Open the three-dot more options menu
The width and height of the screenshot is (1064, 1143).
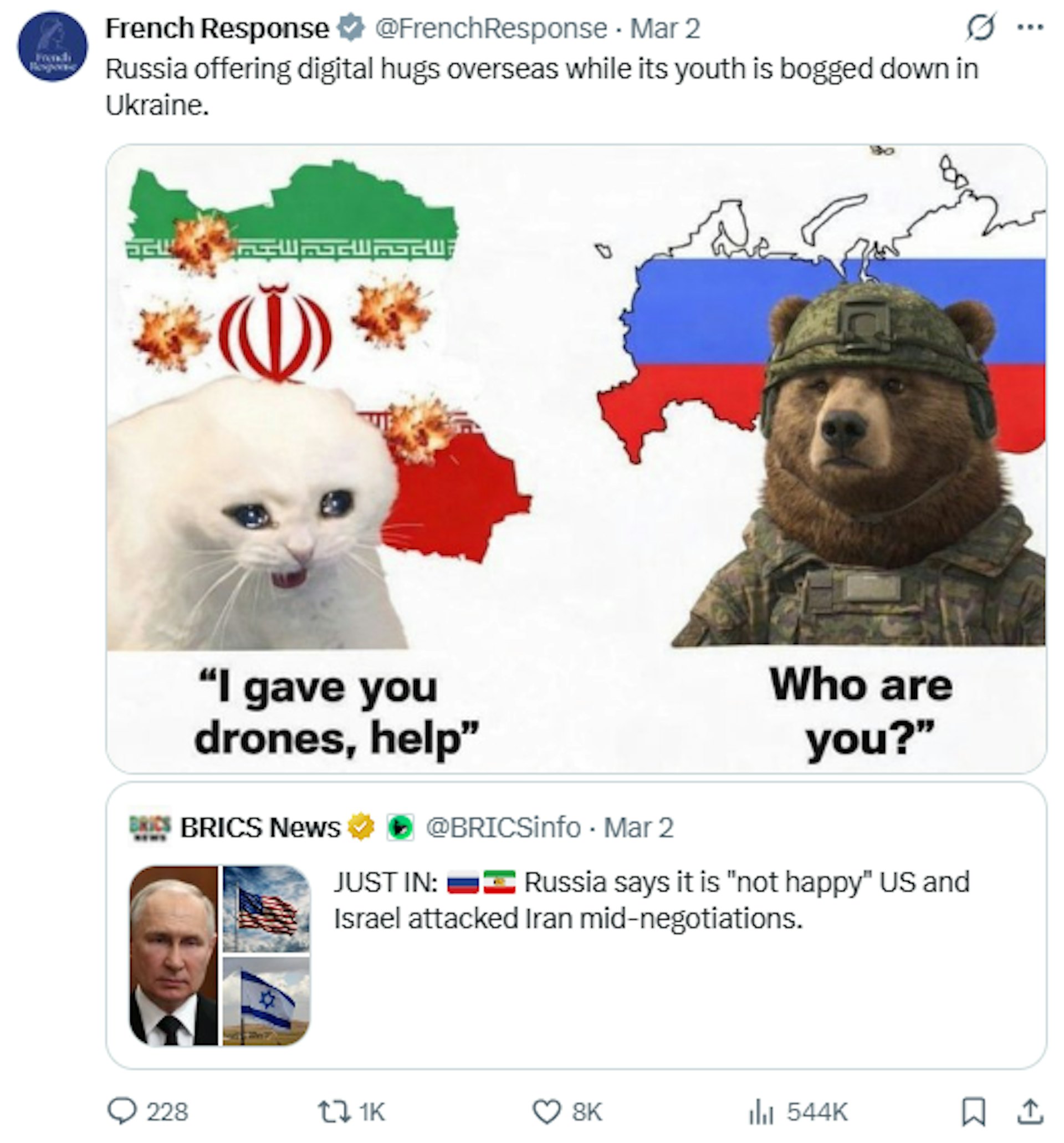pyautogui.click(x=1030, y=27)
